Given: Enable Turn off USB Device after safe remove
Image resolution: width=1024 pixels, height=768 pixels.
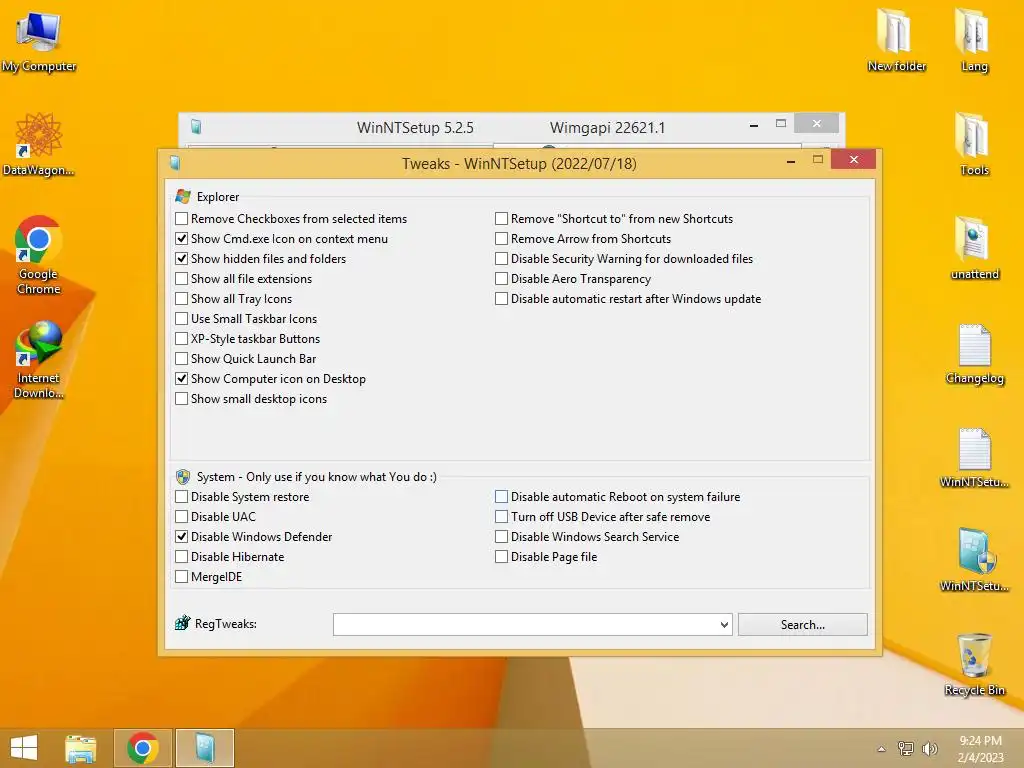Looking at the screenshot, I should click(502, 517).
